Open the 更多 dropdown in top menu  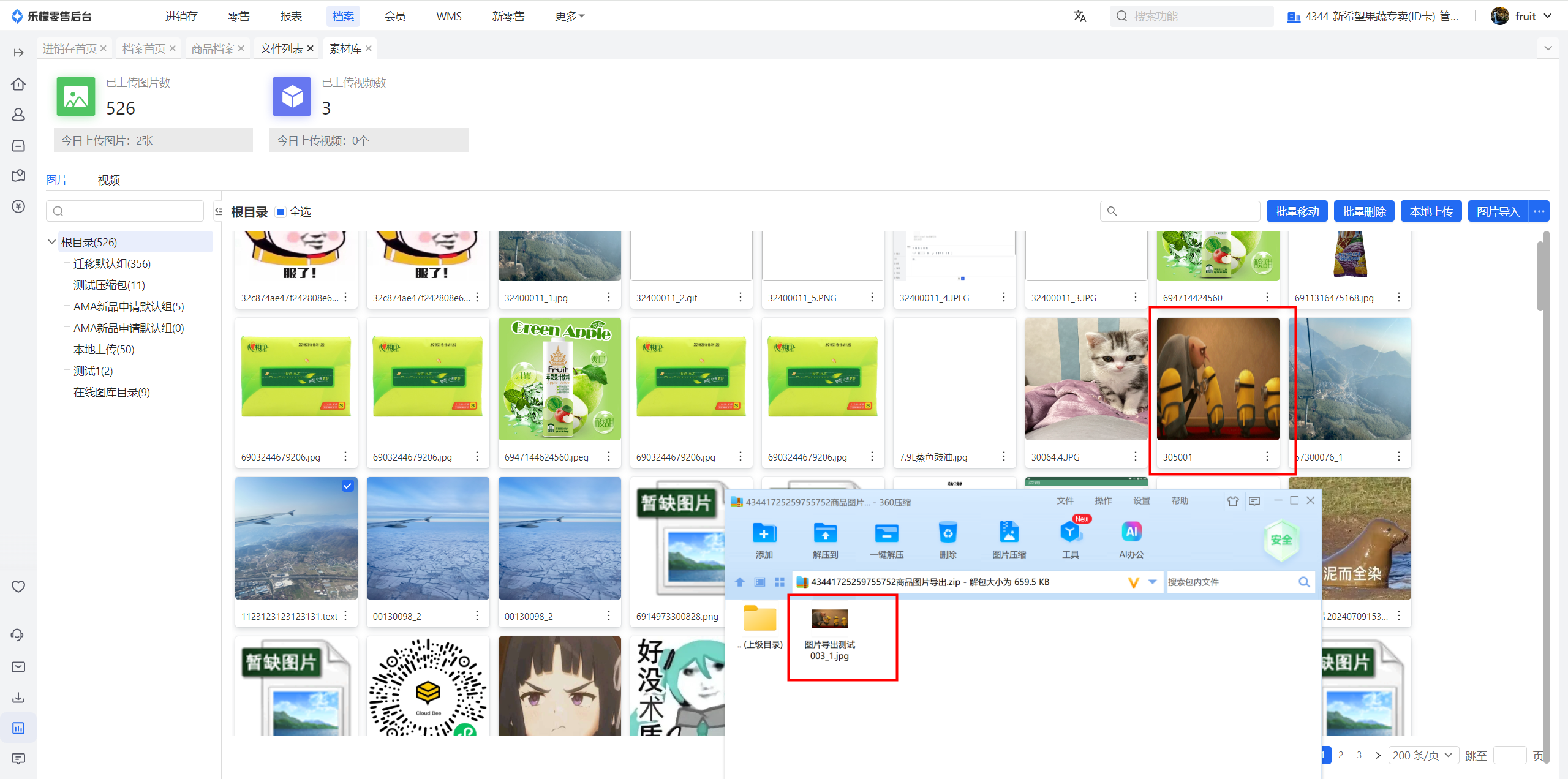[x=570, y=17]
